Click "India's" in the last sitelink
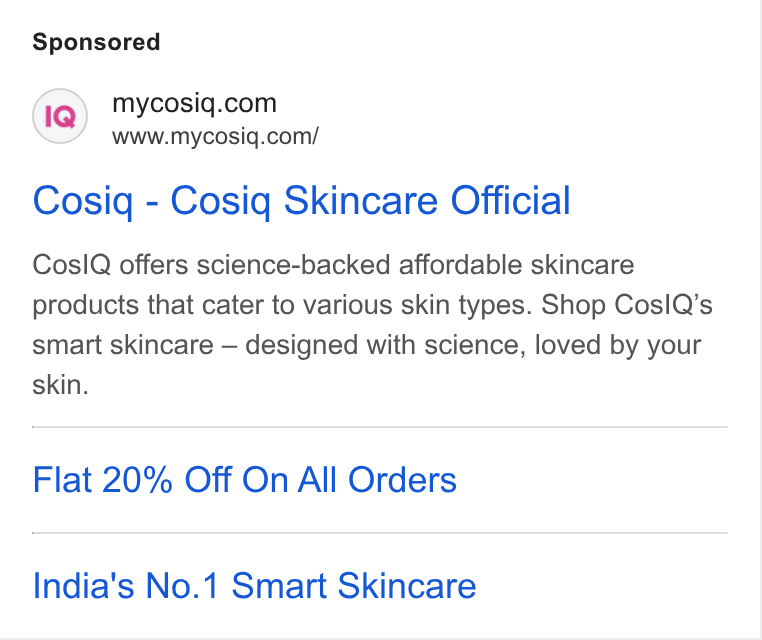Image resolution: width=762 pixels, height=640 pixels. [83, 586]
